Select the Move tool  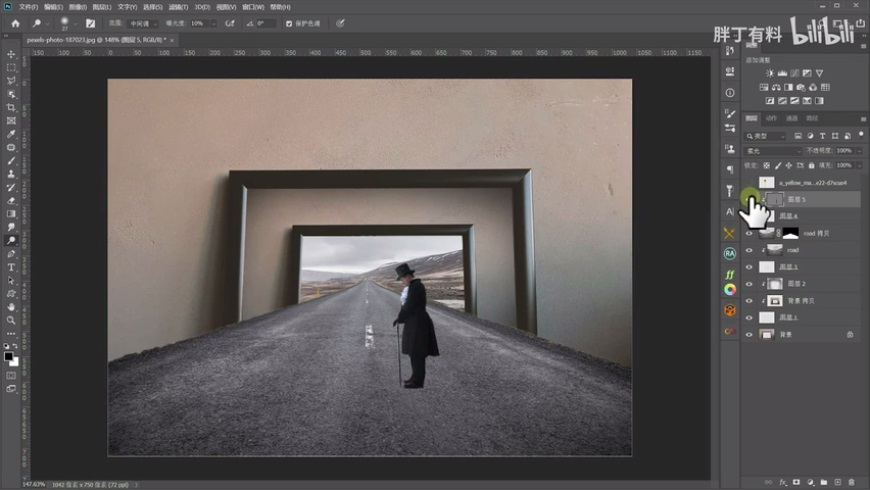(x=12, y=54)
